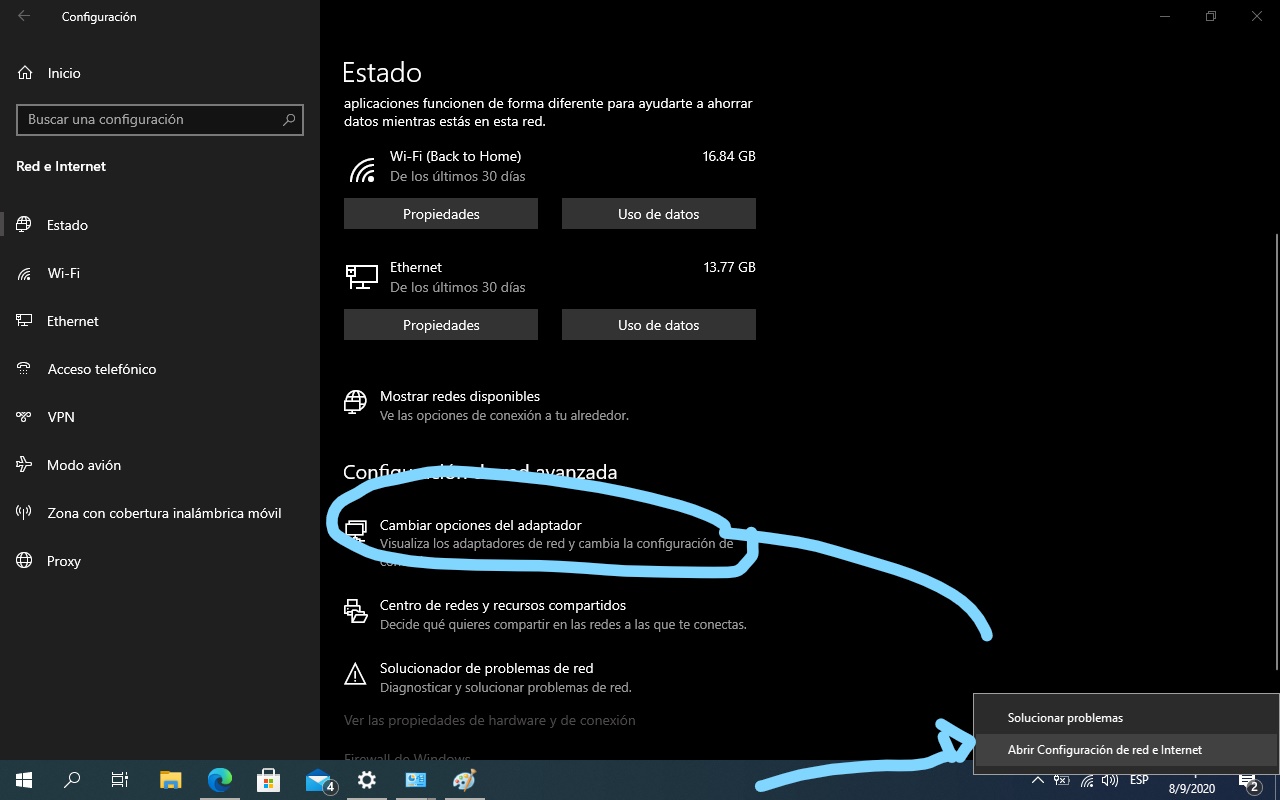The image size is (1280, 800).
Task: Open Cambiar opciones del adaptador
Action: coord(481,525)
